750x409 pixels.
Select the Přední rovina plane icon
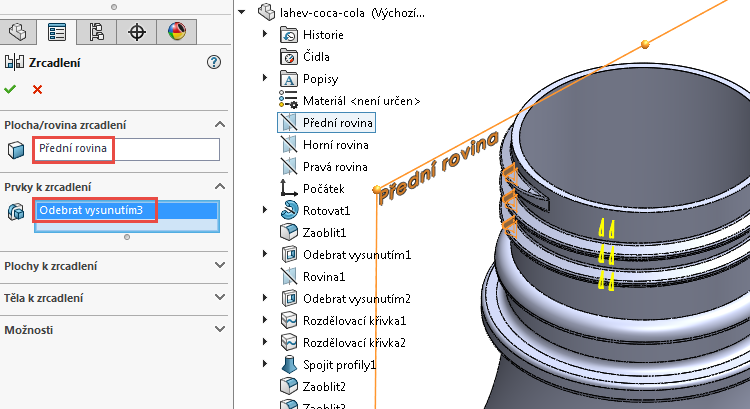pyautogui.click(x=289, y=122)
